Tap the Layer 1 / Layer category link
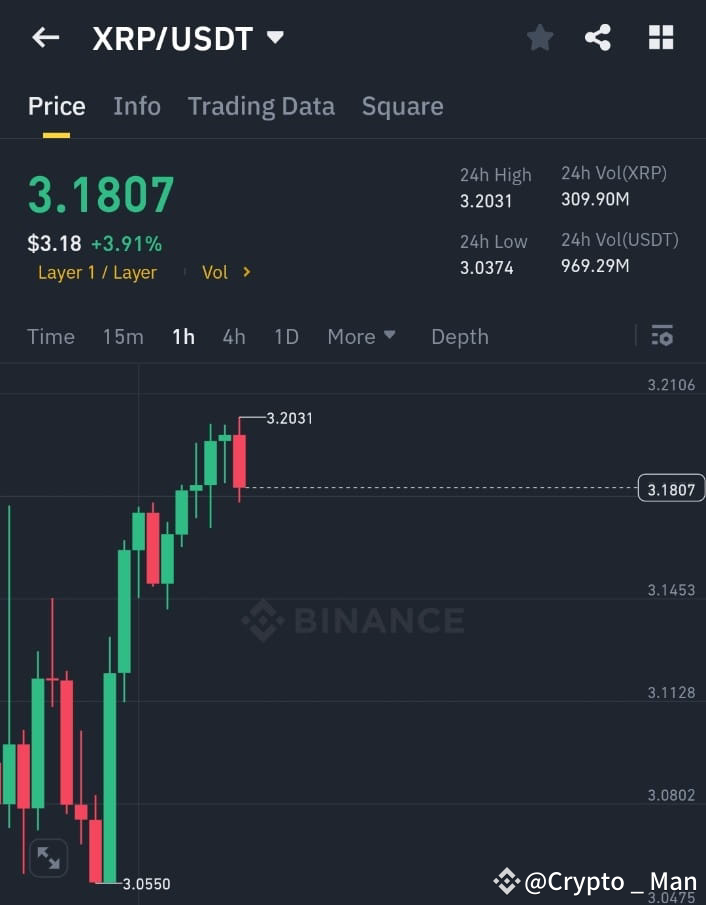Image resolution: width=706 pixels, height=905 pixels. coord(97,272)
